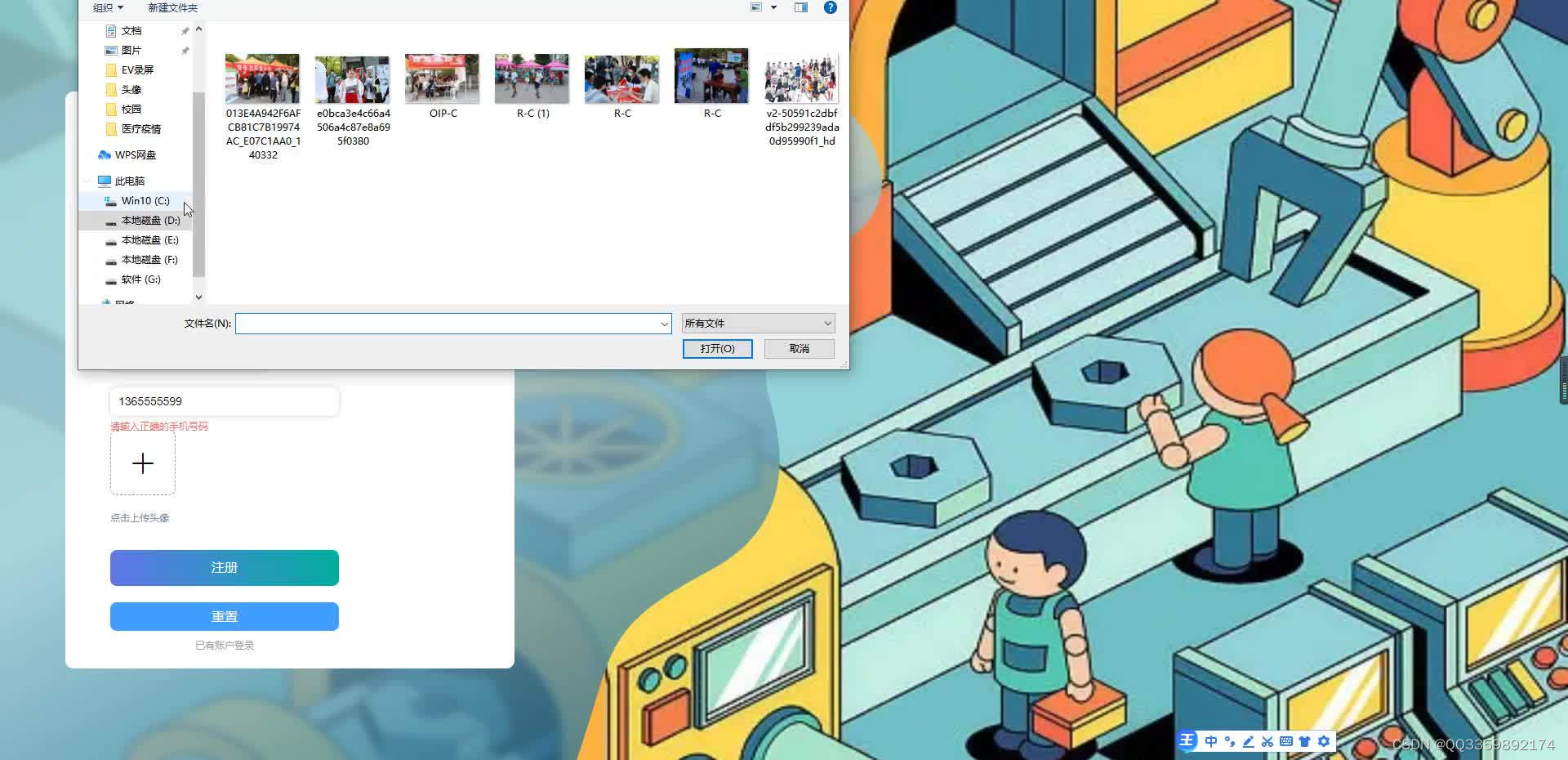Open the 已有账户登录 login link
Image resolution: width=1568 pixels, height=760 pixels.
pos(225,646)
